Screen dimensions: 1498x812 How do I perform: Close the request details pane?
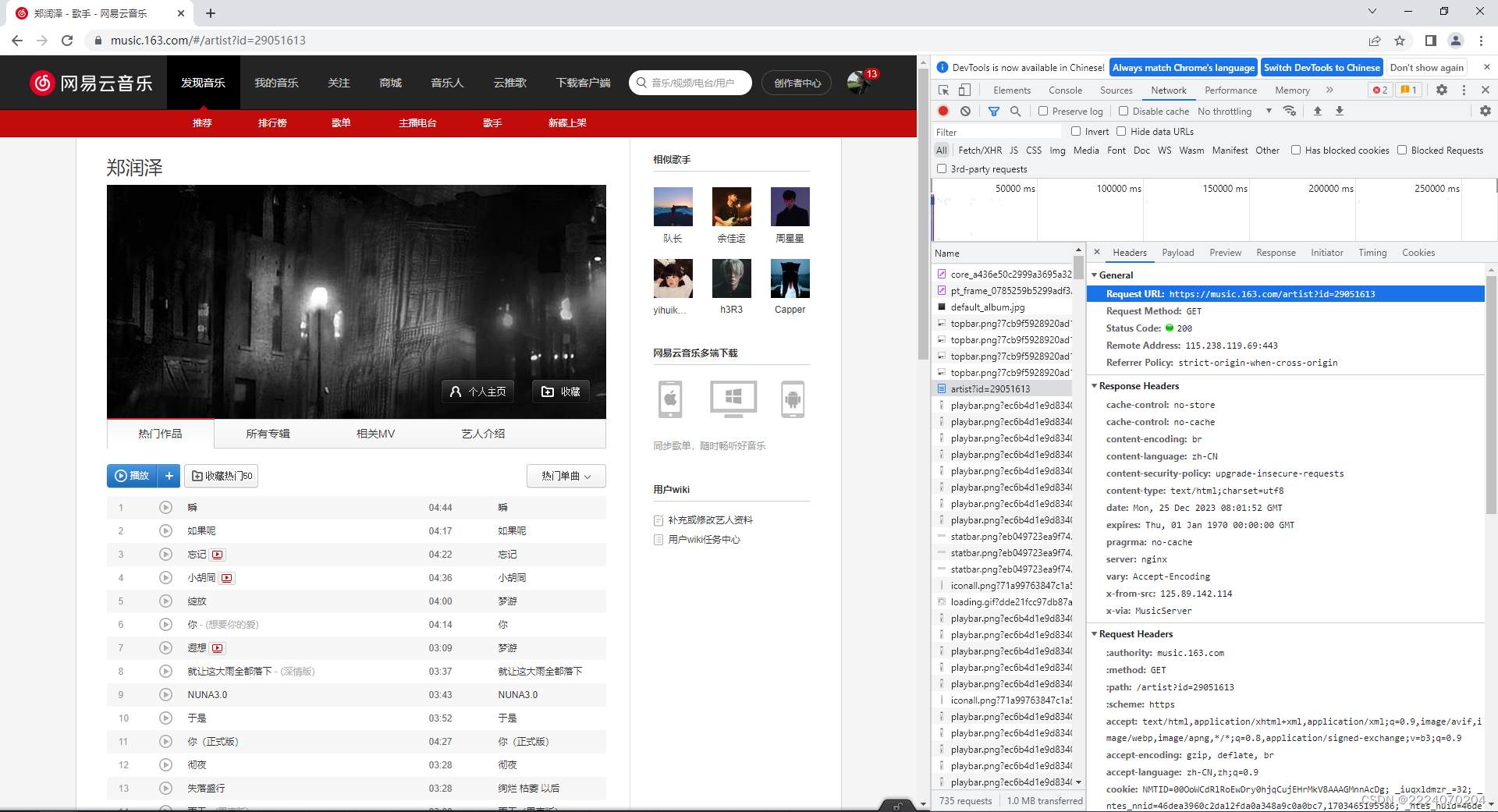[x=1097, y=252]
